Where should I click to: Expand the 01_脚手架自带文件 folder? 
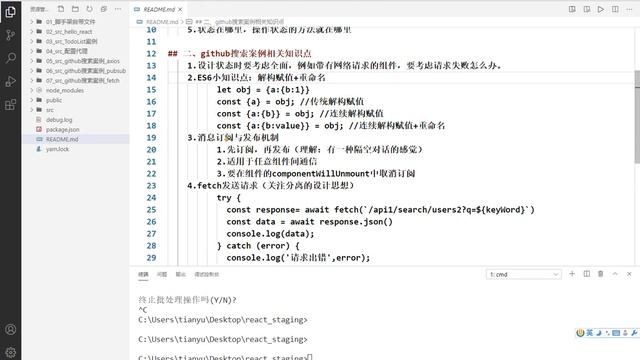point(76,22)
